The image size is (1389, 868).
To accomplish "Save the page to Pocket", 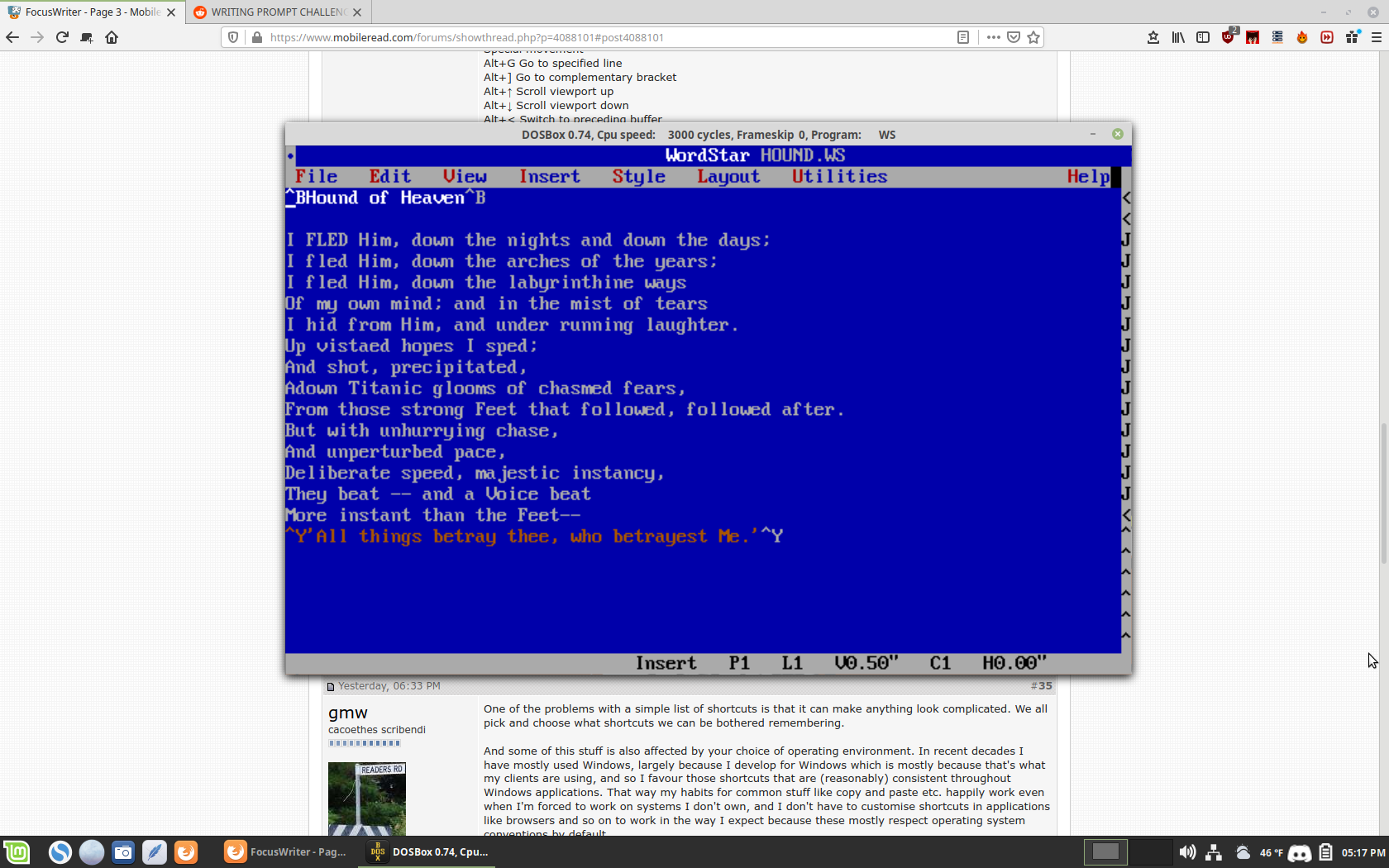I will pyautogui.click(x=1014, y=37).
